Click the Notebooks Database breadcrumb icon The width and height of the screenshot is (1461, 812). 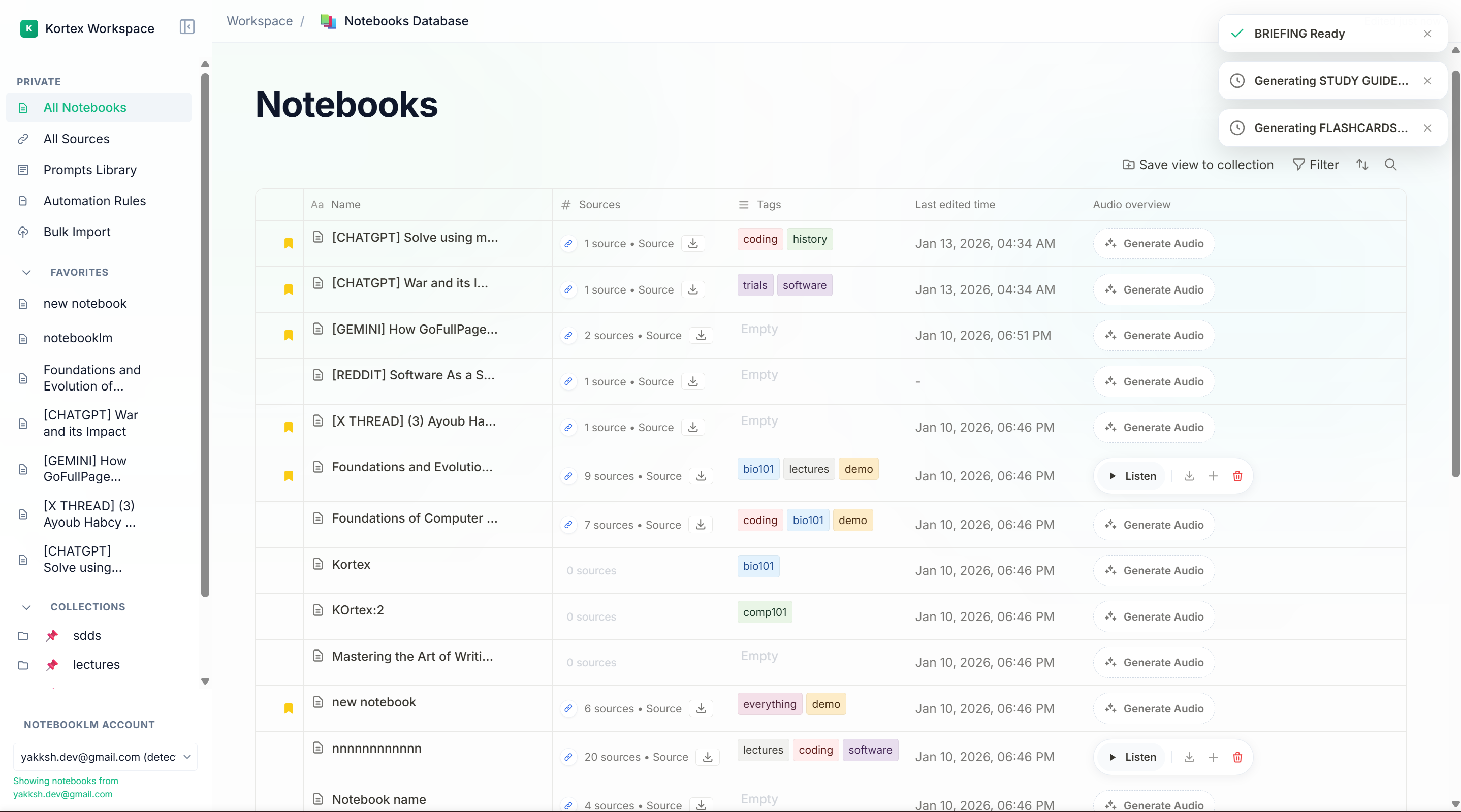(328, 21)
